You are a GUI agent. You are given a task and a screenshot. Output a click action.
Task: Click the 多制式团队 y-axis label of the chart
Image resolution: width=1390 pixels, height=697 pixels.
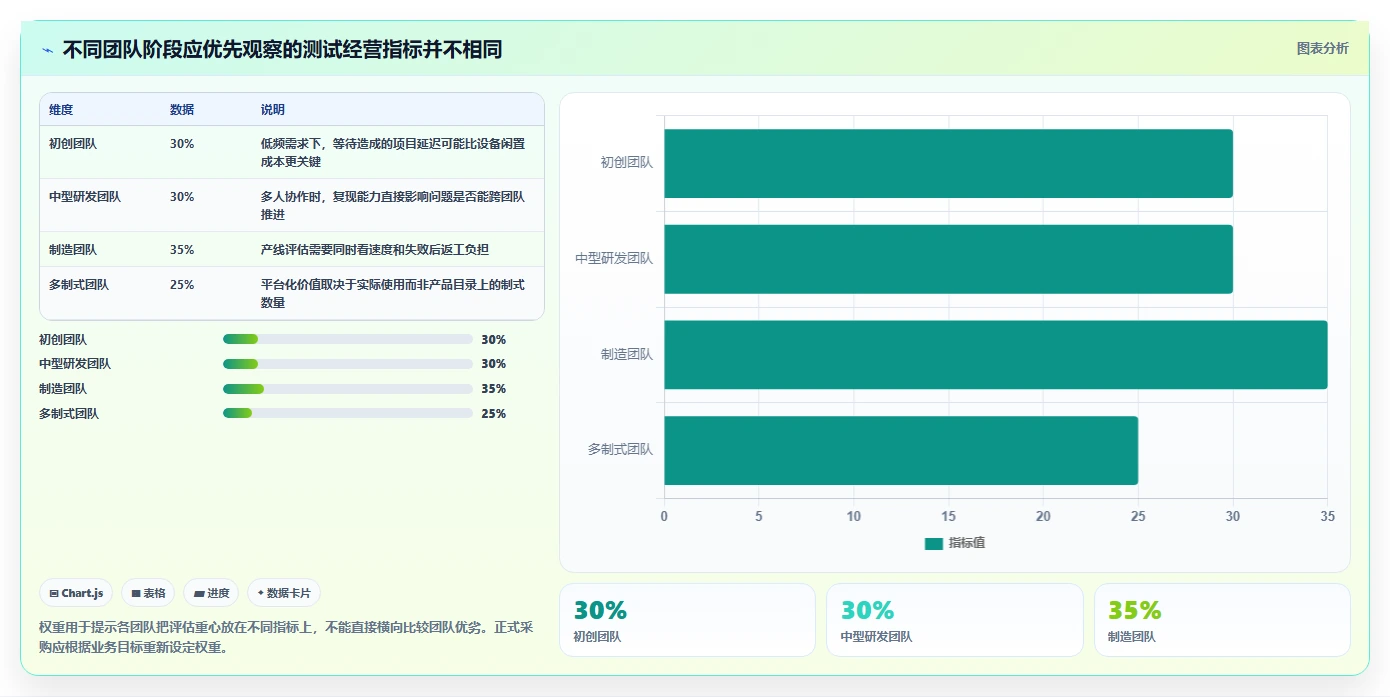click(x=620, y=450)
